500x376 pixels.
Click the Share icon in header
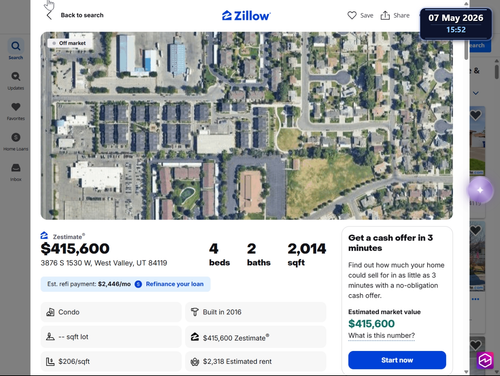[385, 15]
